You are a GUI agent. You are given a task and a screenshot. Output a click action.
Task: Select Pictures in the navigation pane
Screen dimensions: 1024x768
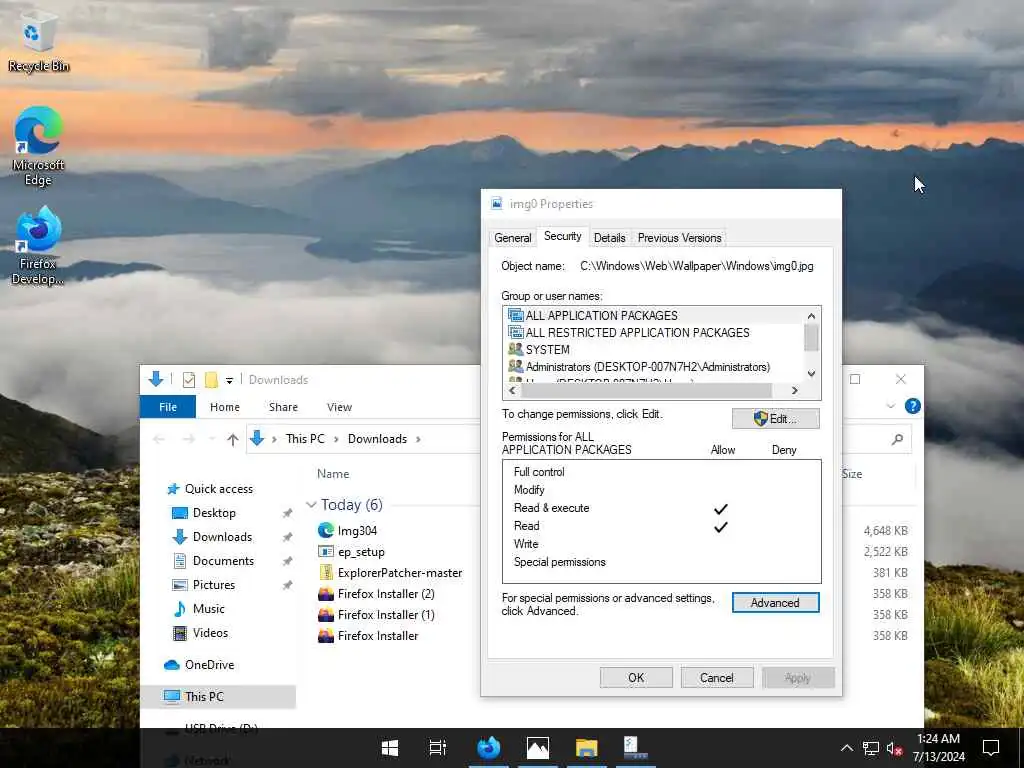(x=214, y=584)
